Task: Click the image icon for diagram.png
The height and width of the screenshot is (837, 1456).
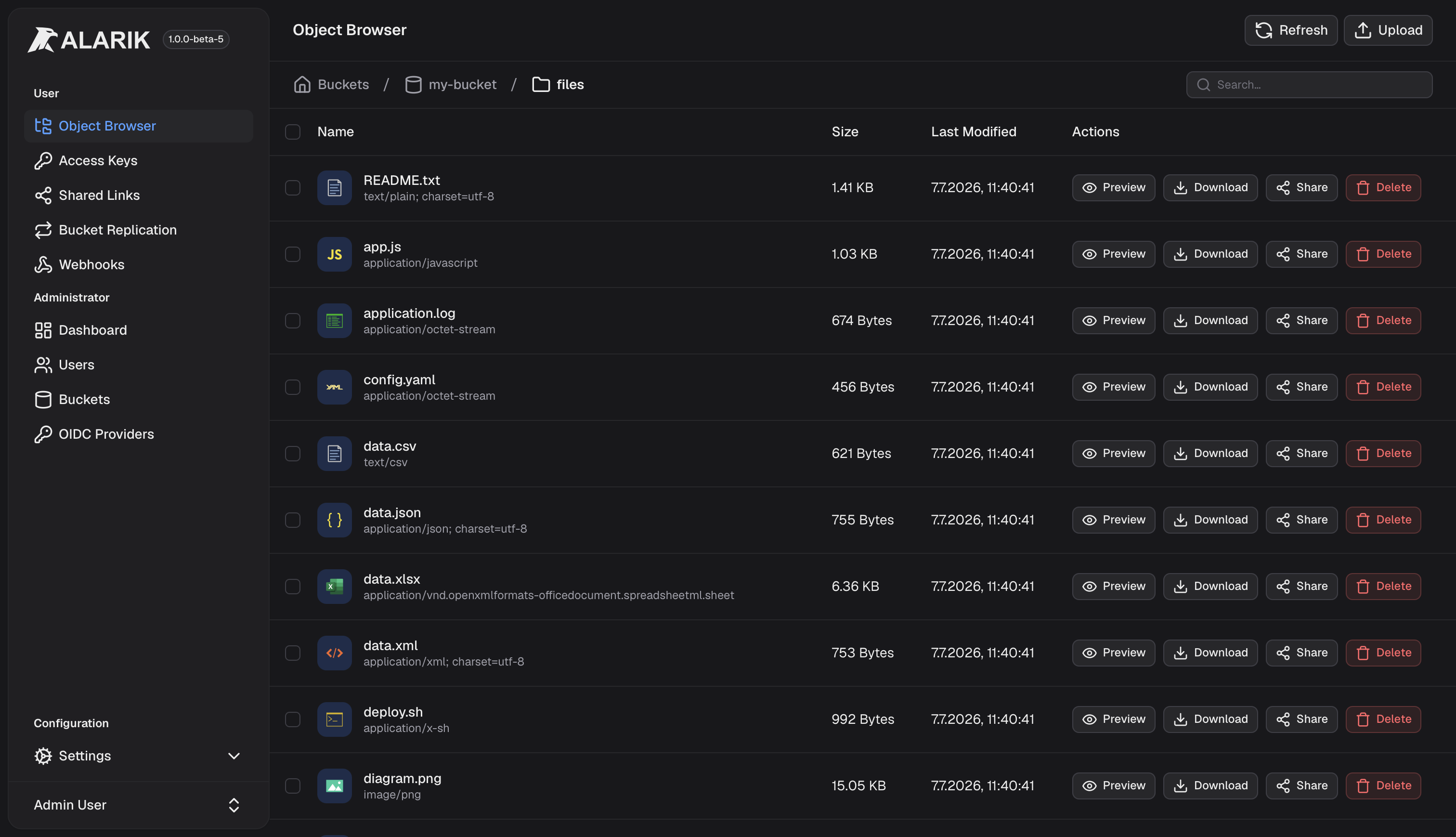Action: point(335,786)
